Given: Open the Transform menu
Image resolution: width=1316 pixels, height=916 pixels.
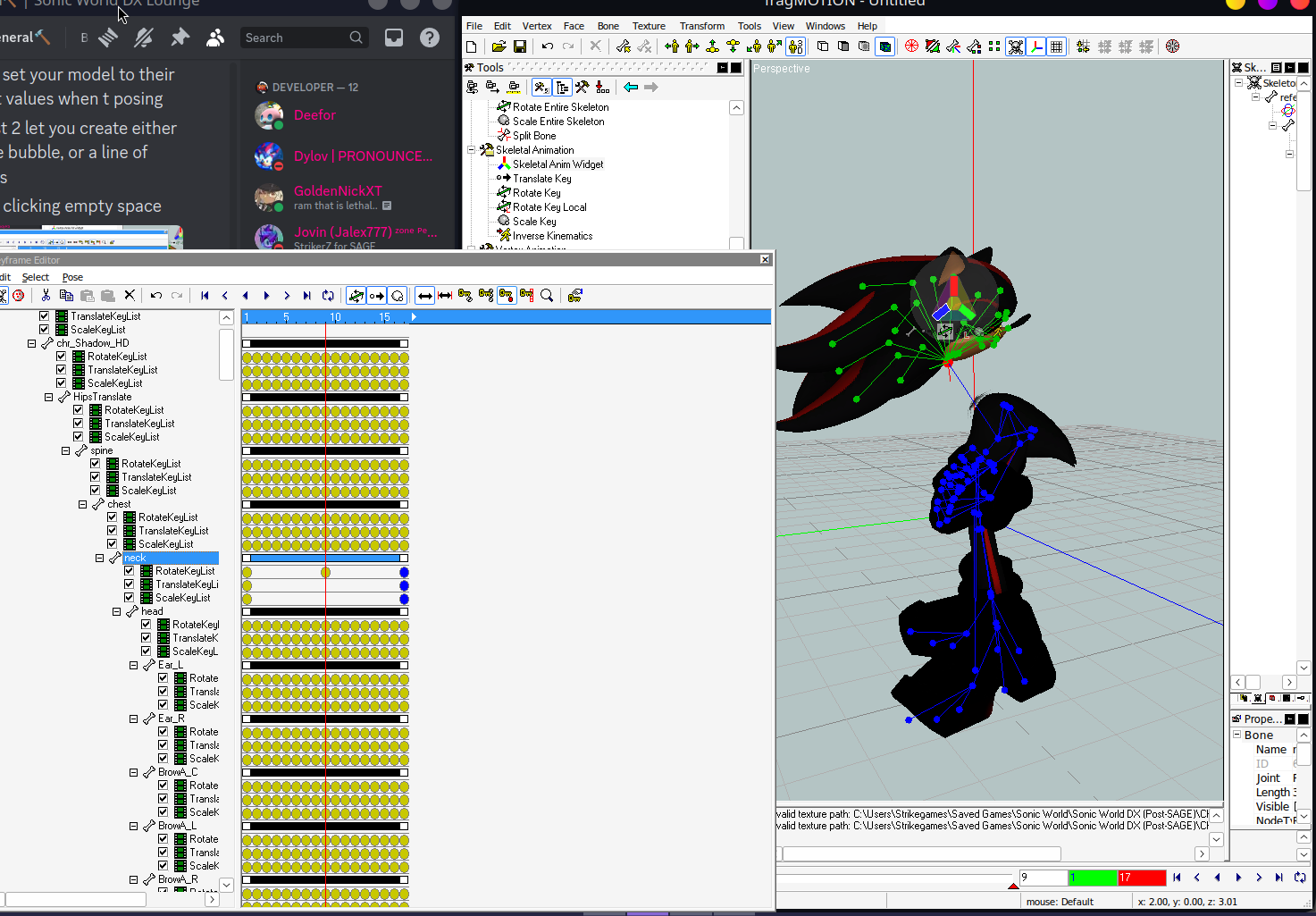Looking at the screenshot, I should click(701, 26).
